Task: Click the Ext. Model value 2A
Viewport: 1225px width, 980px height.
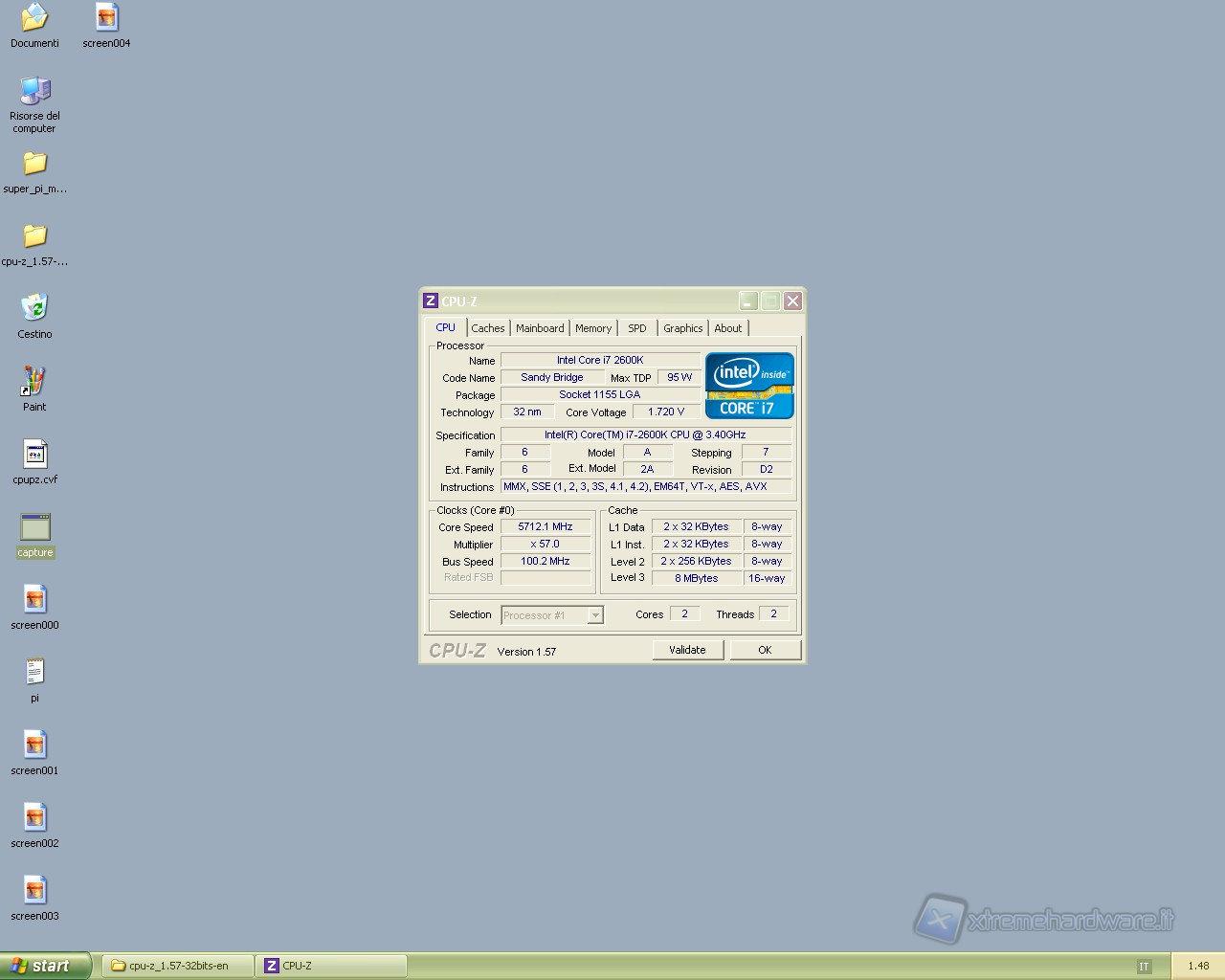Action: coord(647,469)
